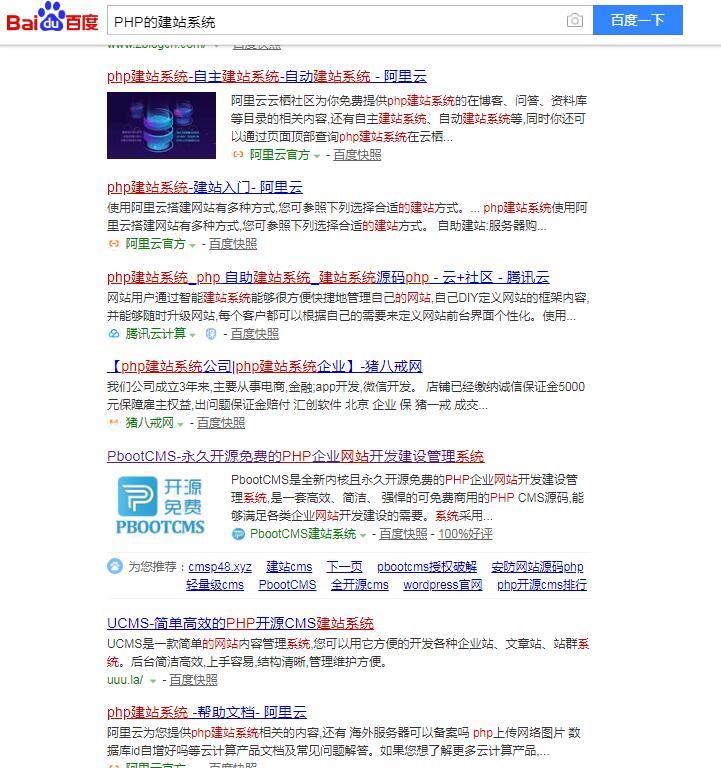Open 百度快照 of the 猪八戒网 result
The height and width of the screenshot is (768, 721).
pyautogui.click(x=220, y=423)
